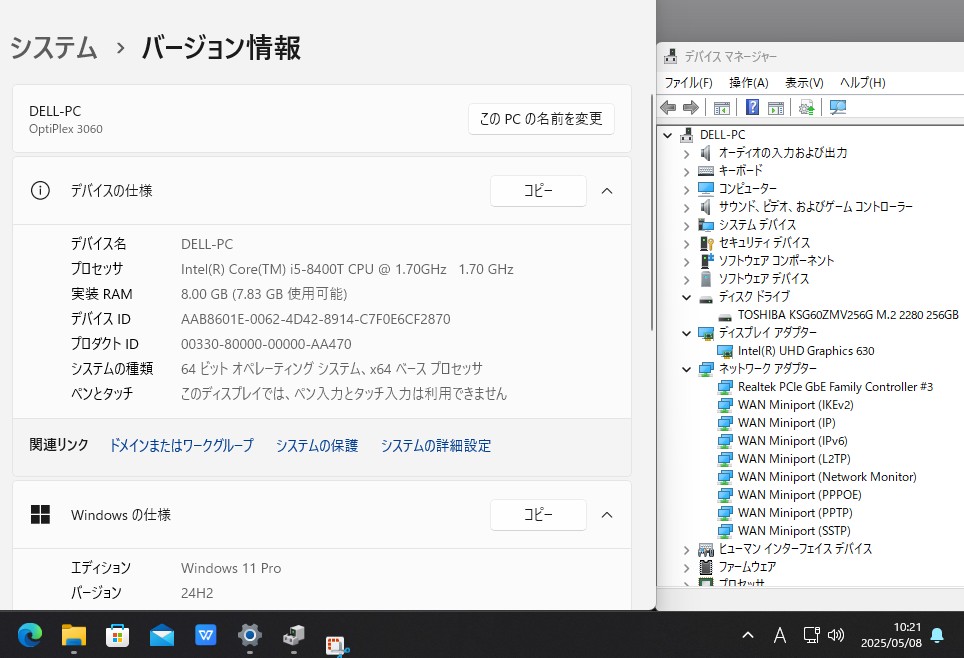Select the ファームウェア category icon
964x658 pixels.
click(706, 566)
